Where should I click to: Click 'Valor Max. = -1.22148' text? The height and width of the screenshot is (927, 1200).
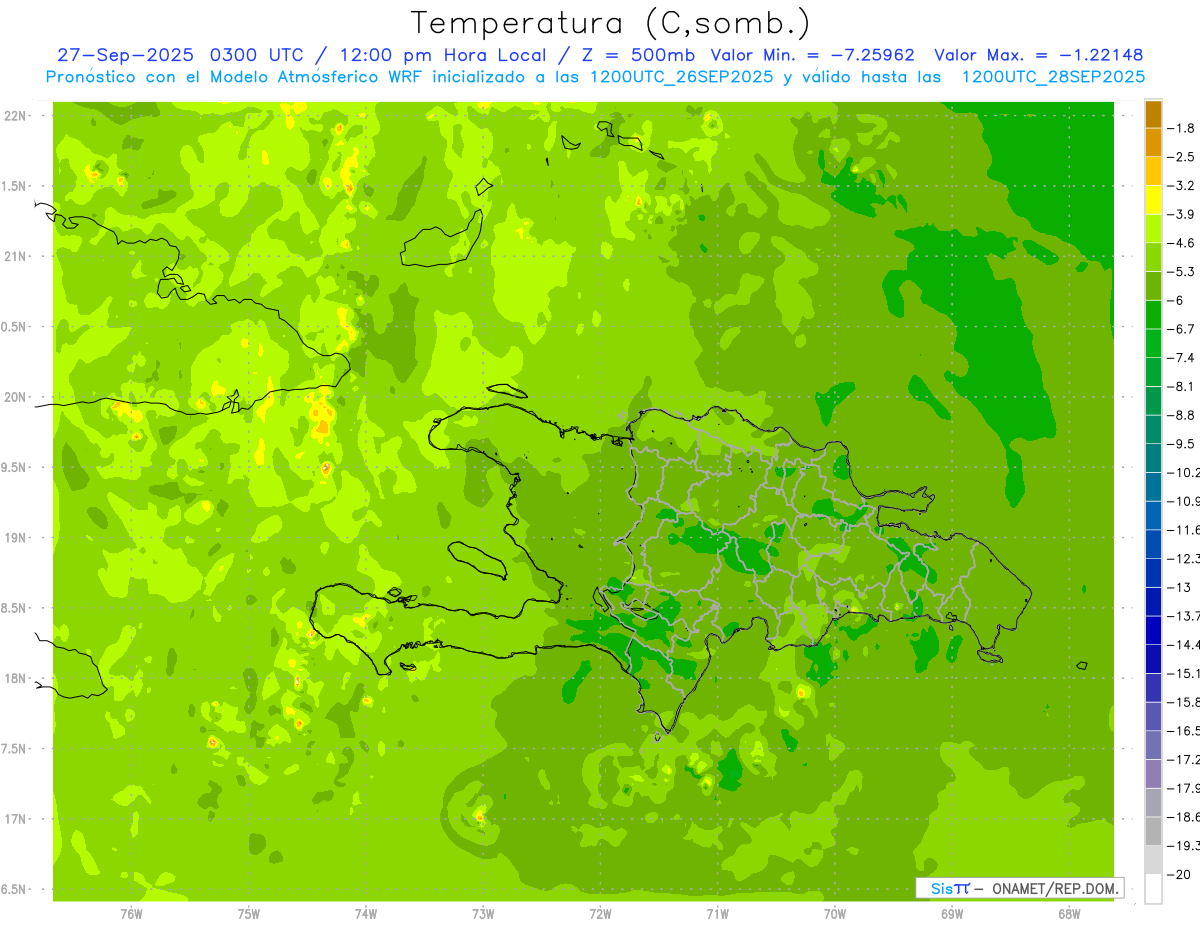point(1038,55)
